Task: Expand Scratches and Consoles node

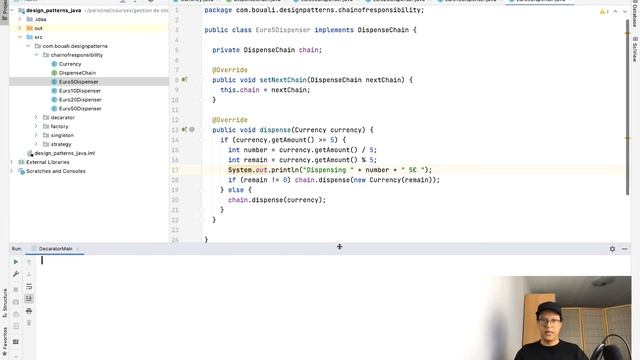Action: point(12,171)
